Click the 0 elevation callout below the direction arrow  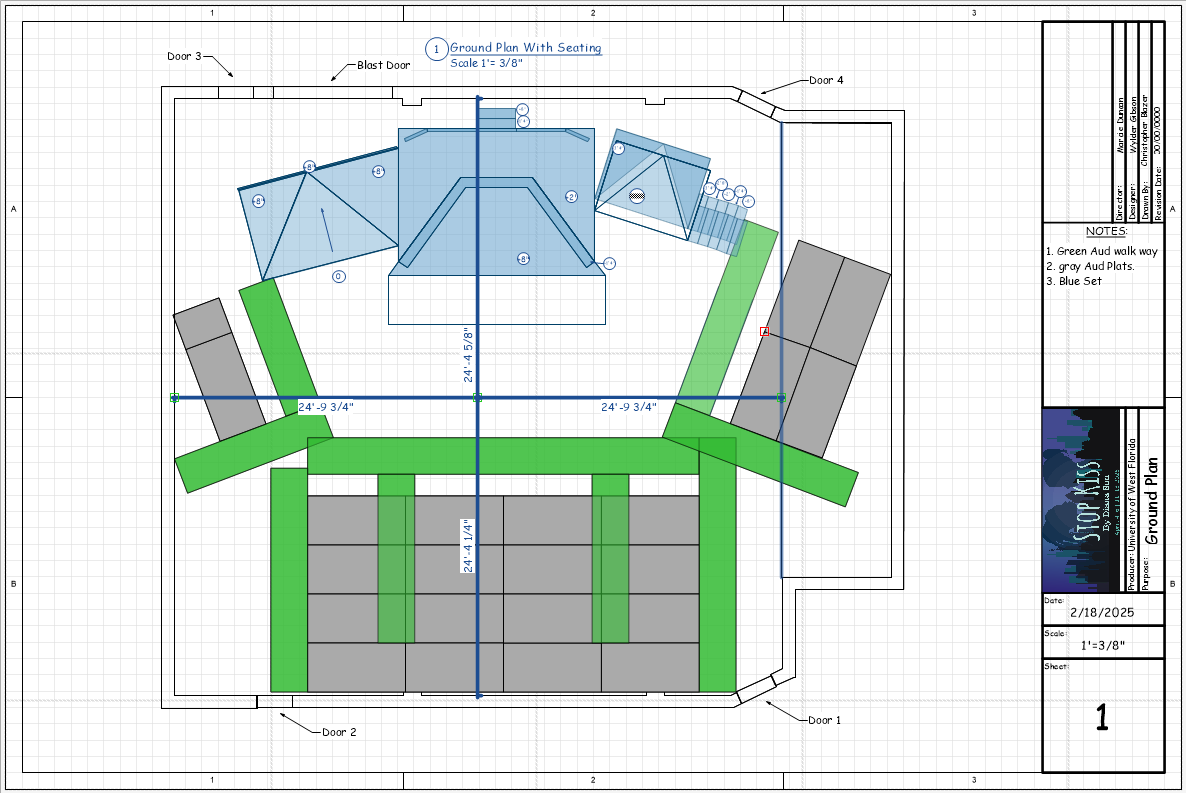click(x=339, y=277)
